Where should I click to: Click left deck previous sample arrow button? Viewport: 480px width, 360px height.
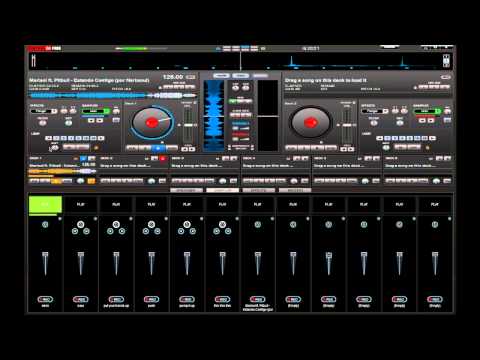[x=91, y=120]
